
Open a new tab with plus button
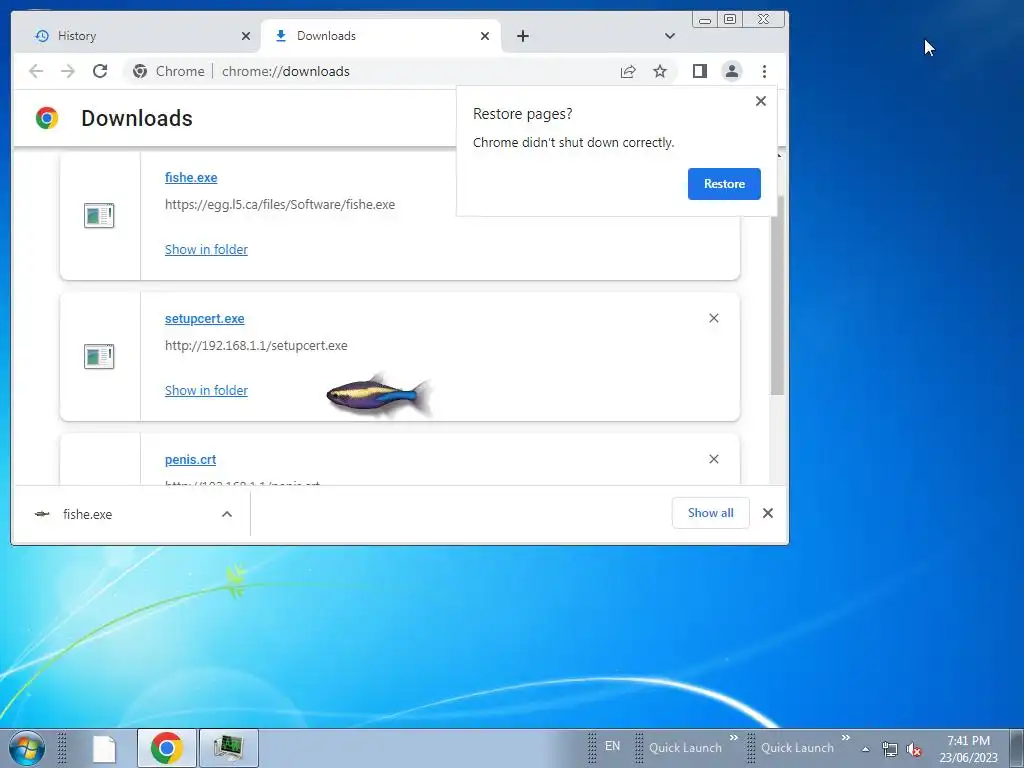point(522,36)
